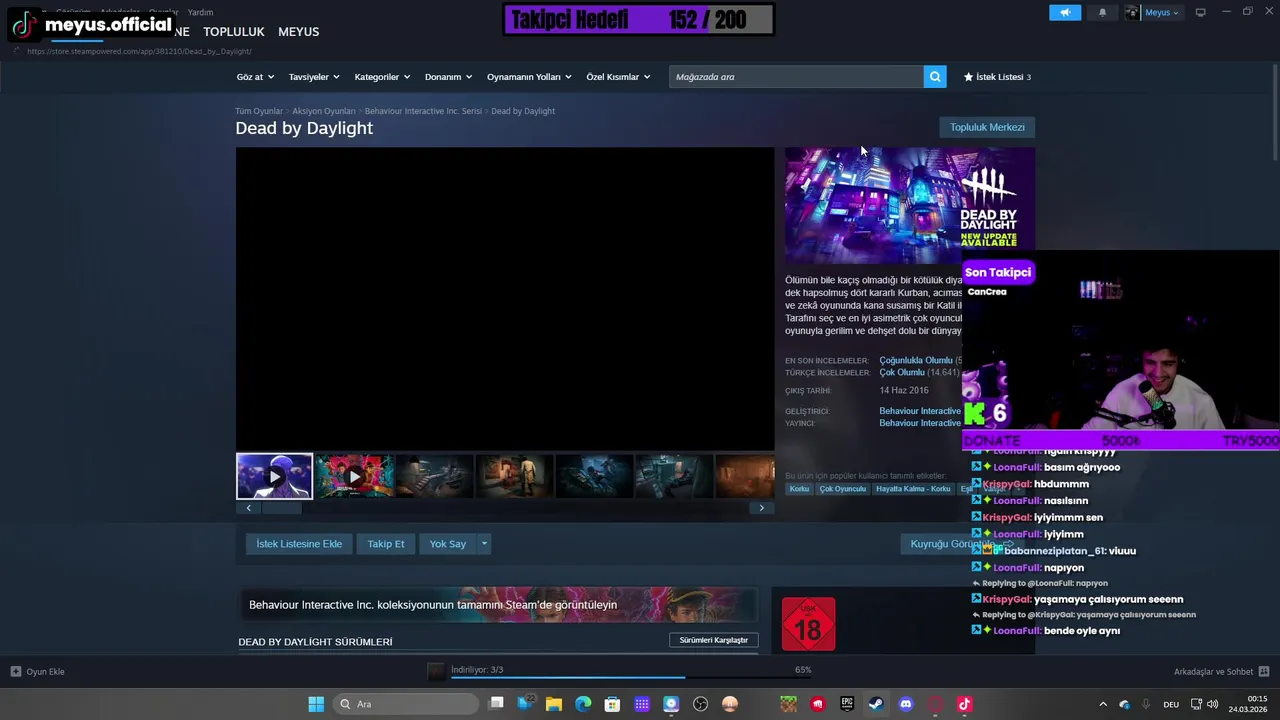Open Çoğunlukla Olumlu recent reviews link

coord(916,360)
